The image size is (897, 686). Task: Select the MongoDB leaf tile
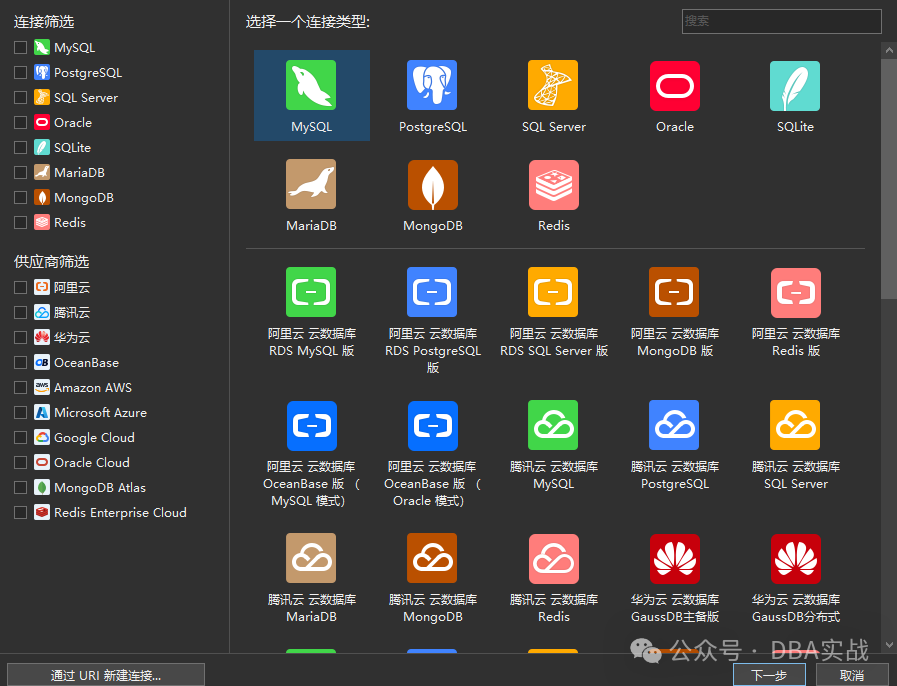[432, 195]
